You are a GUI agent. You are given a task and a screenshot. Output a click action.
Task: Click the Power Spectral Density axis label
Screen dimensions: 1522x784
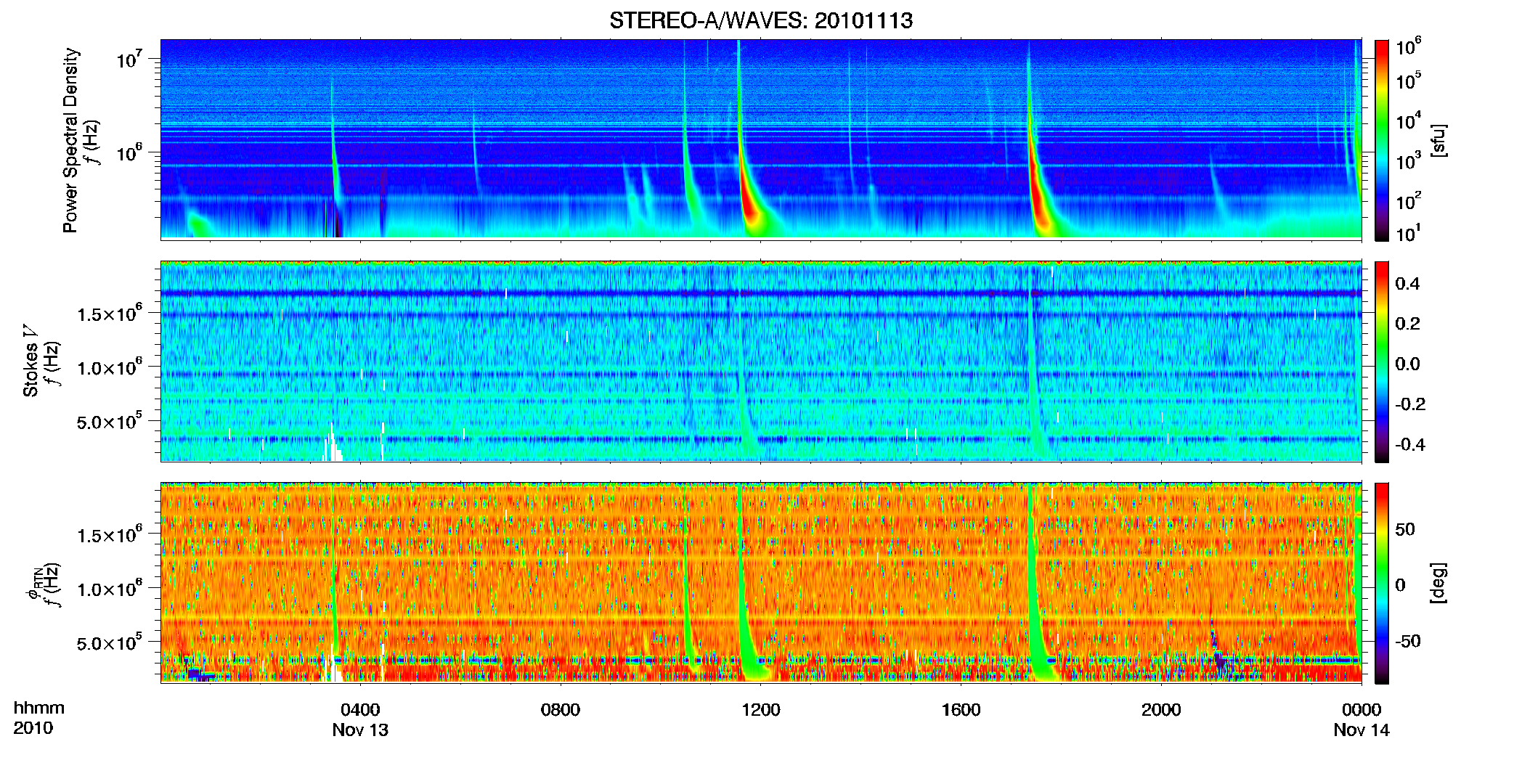(70, 140)
